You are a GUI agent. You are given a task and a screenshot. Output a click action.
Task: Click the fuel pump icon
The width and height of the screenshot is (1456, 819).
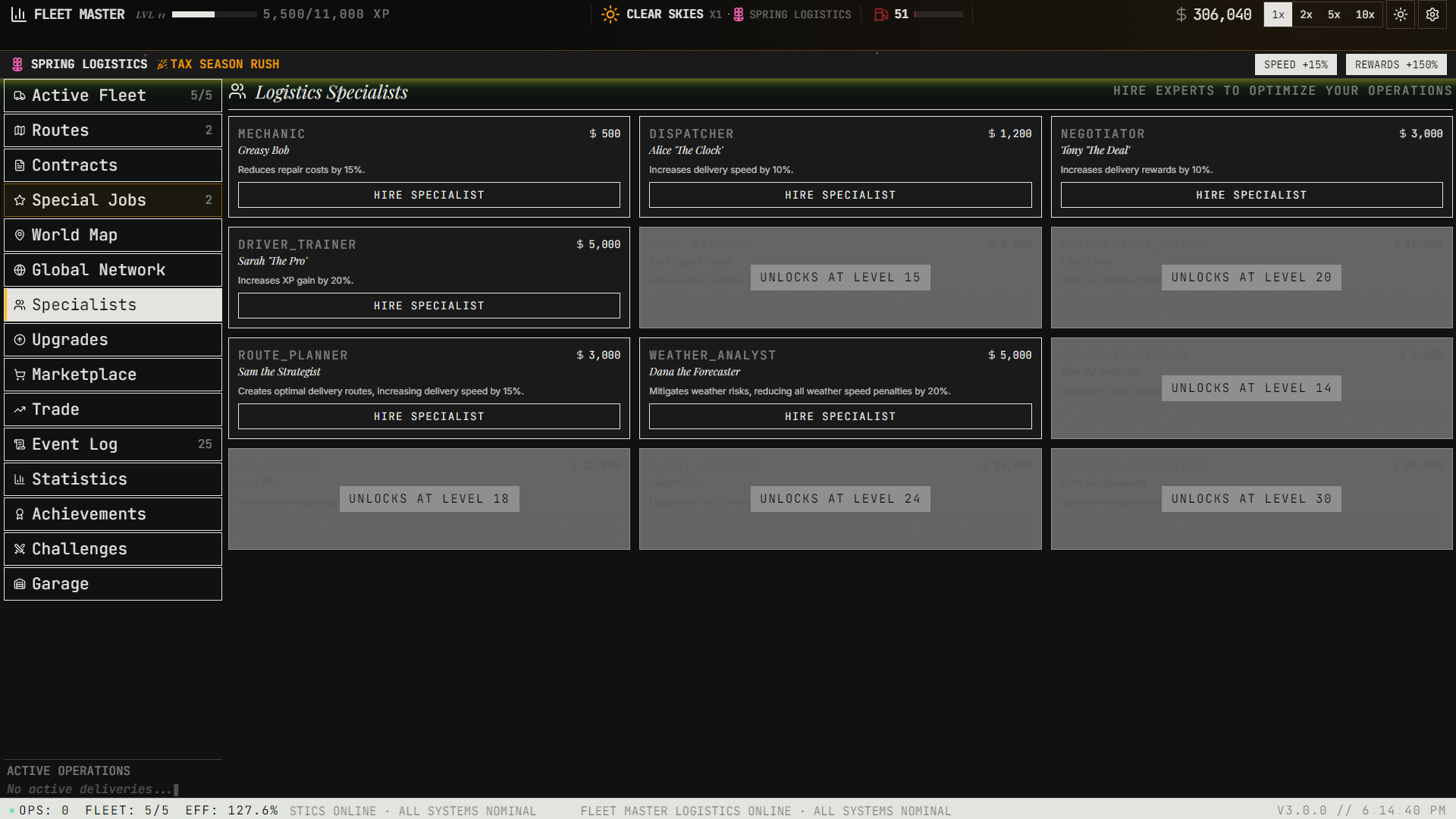coord(880,14)
